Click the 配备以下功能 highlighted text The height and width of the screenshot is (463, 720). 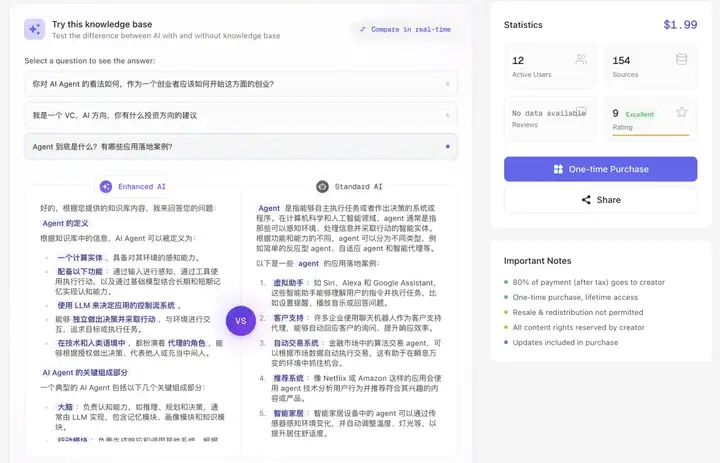(80, 271)
